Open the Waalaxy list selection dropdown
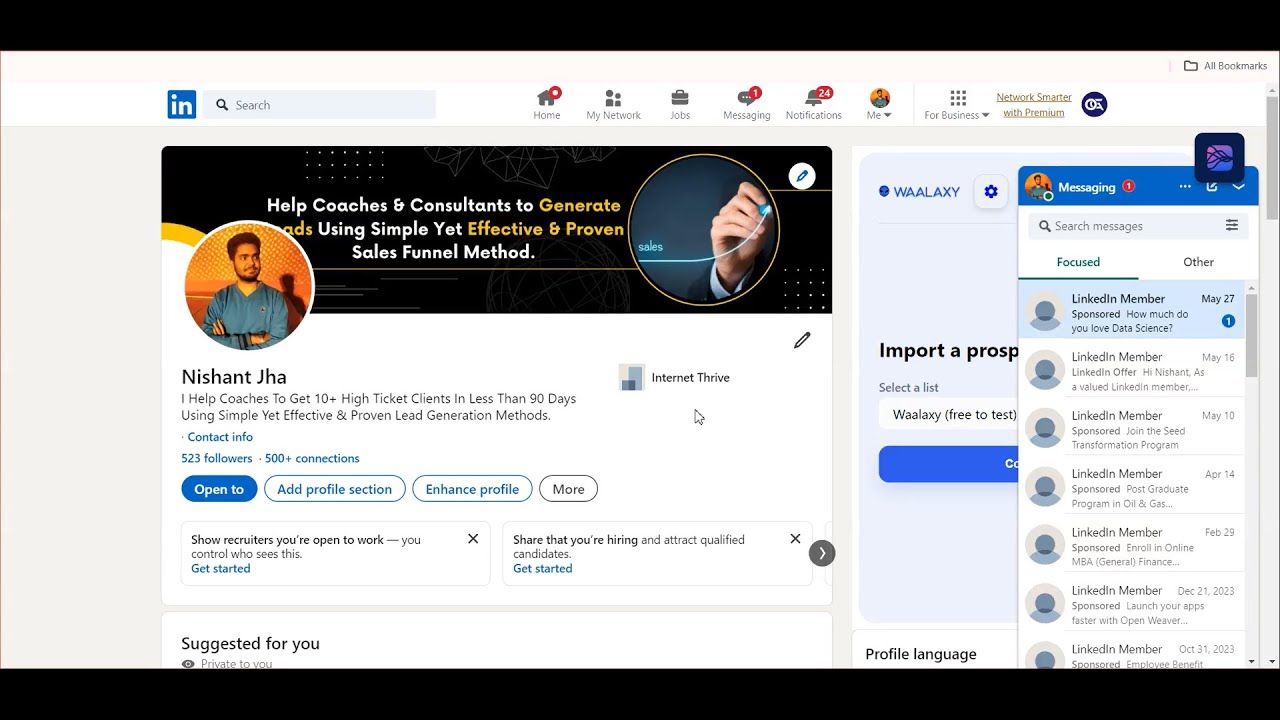1280x720 pixels. pos(948,414)
